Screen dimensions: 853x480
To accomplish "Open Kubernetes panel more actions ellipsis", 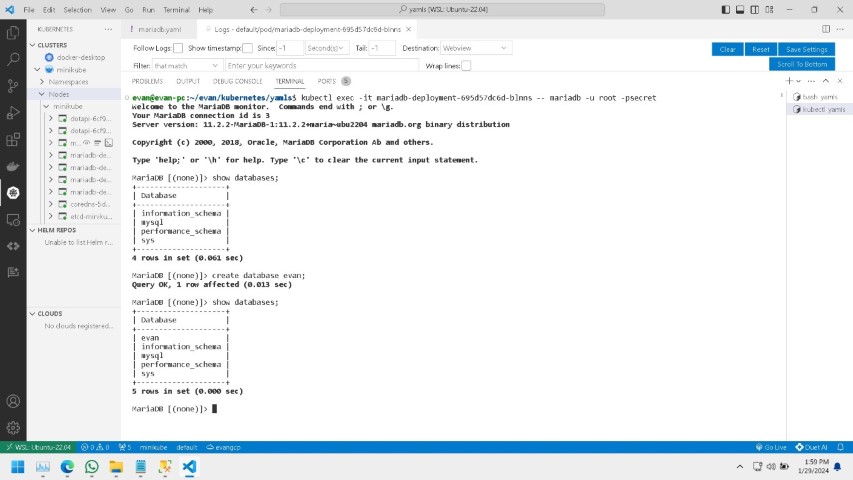I will click(108, 29).
